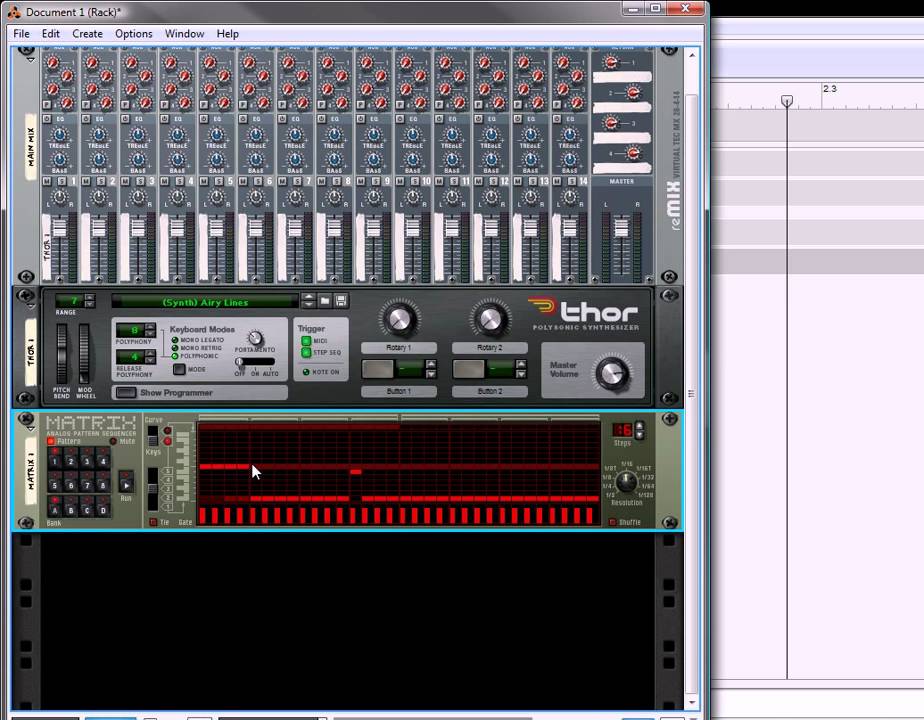The image size is (924, 720).
Task: Click channel 1 Treble knob on mixer
Action: pos(59,134)
